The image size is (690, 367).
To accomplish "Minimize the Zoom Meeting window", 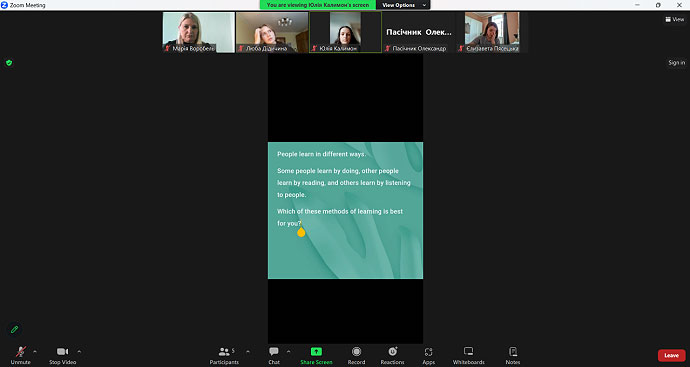I will [637, 5].
